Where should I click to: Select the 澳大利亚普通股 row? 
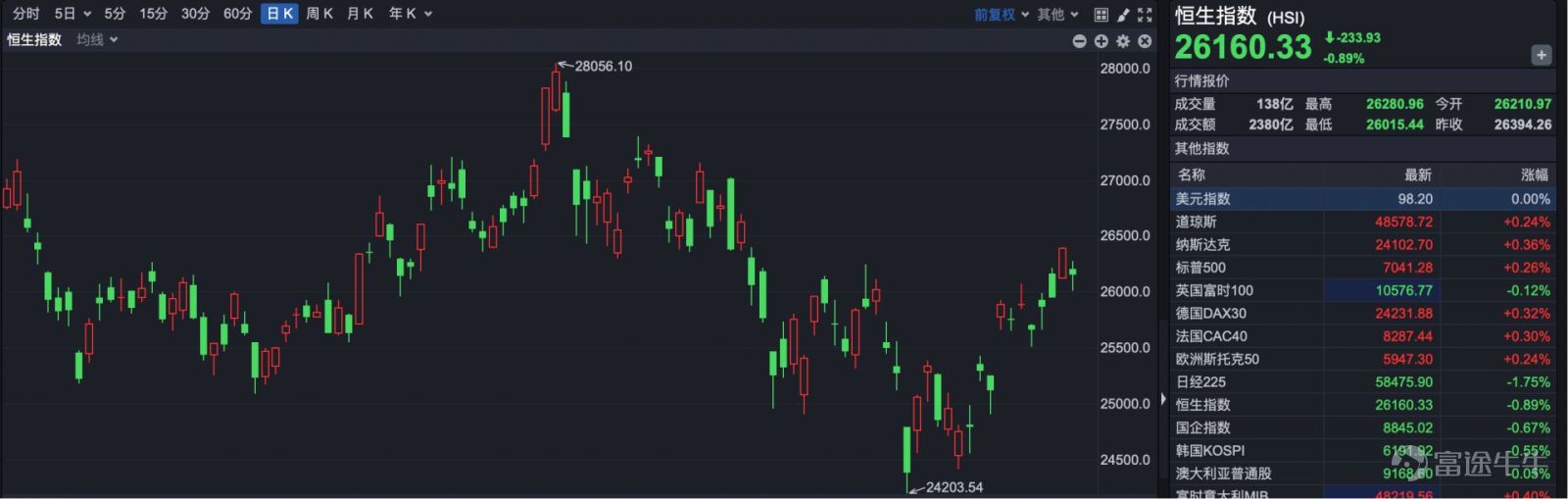pos(1363,473)
